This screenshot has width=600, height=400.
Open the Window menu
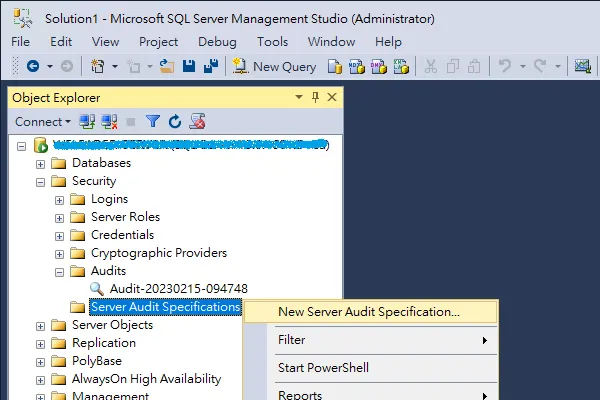331,41
